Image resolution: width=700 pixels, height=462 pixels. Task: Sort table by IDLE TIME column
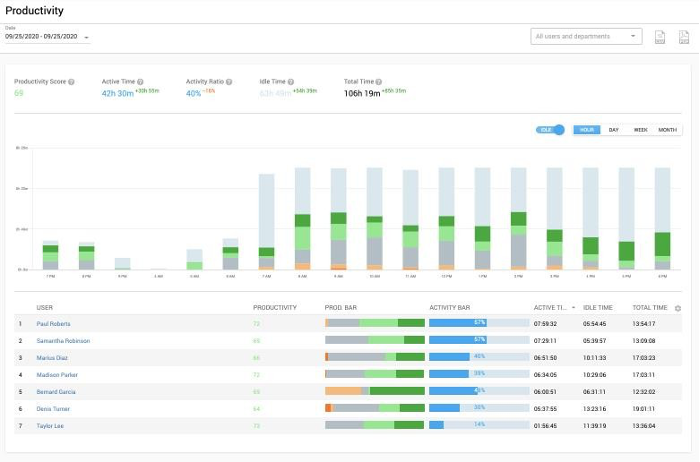[x=598, y=308]
